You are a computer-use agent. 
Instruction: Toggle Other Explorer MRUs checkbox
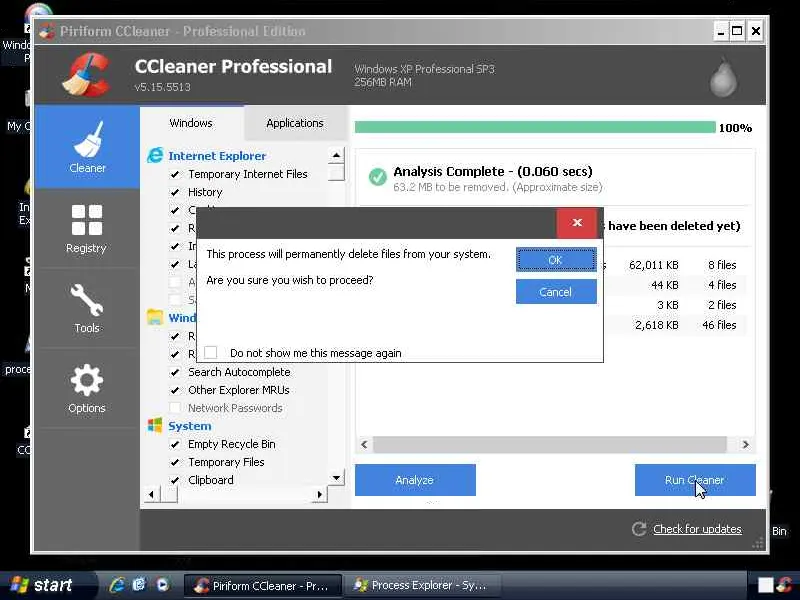(x=175, y=390)
